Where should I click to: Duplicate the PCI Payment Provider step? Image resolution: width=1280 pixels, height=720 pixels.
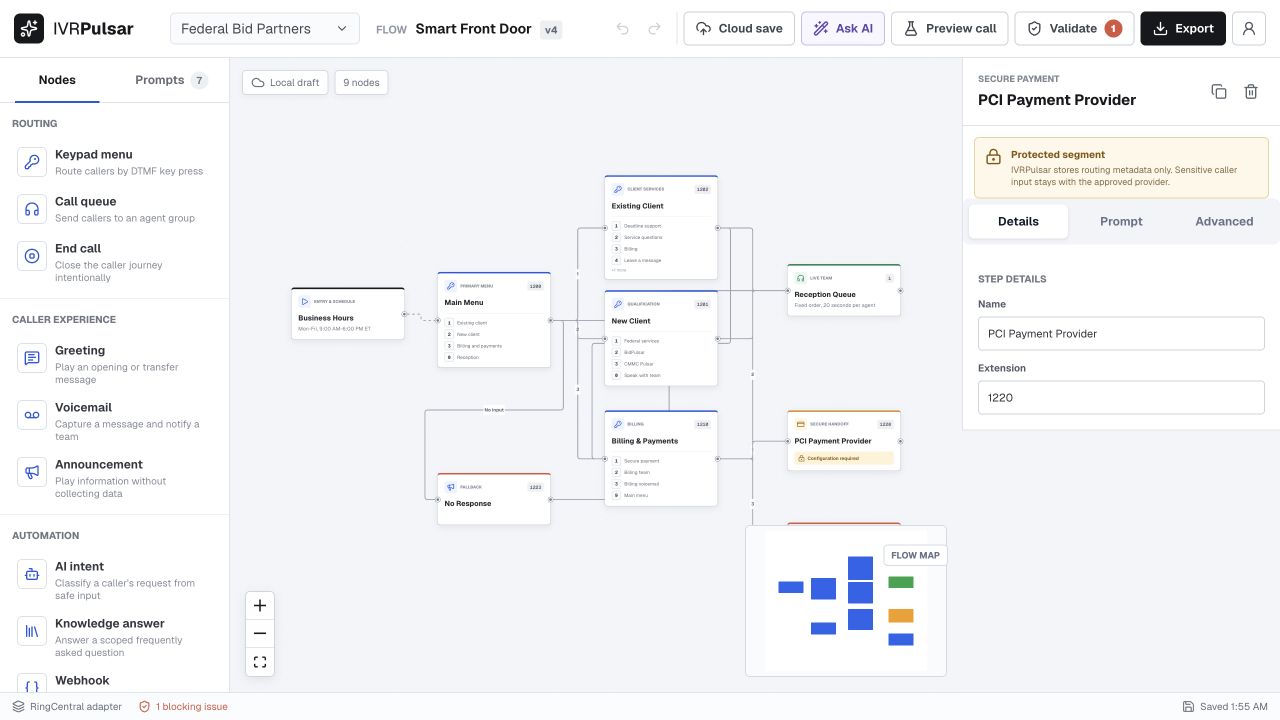1219,91
